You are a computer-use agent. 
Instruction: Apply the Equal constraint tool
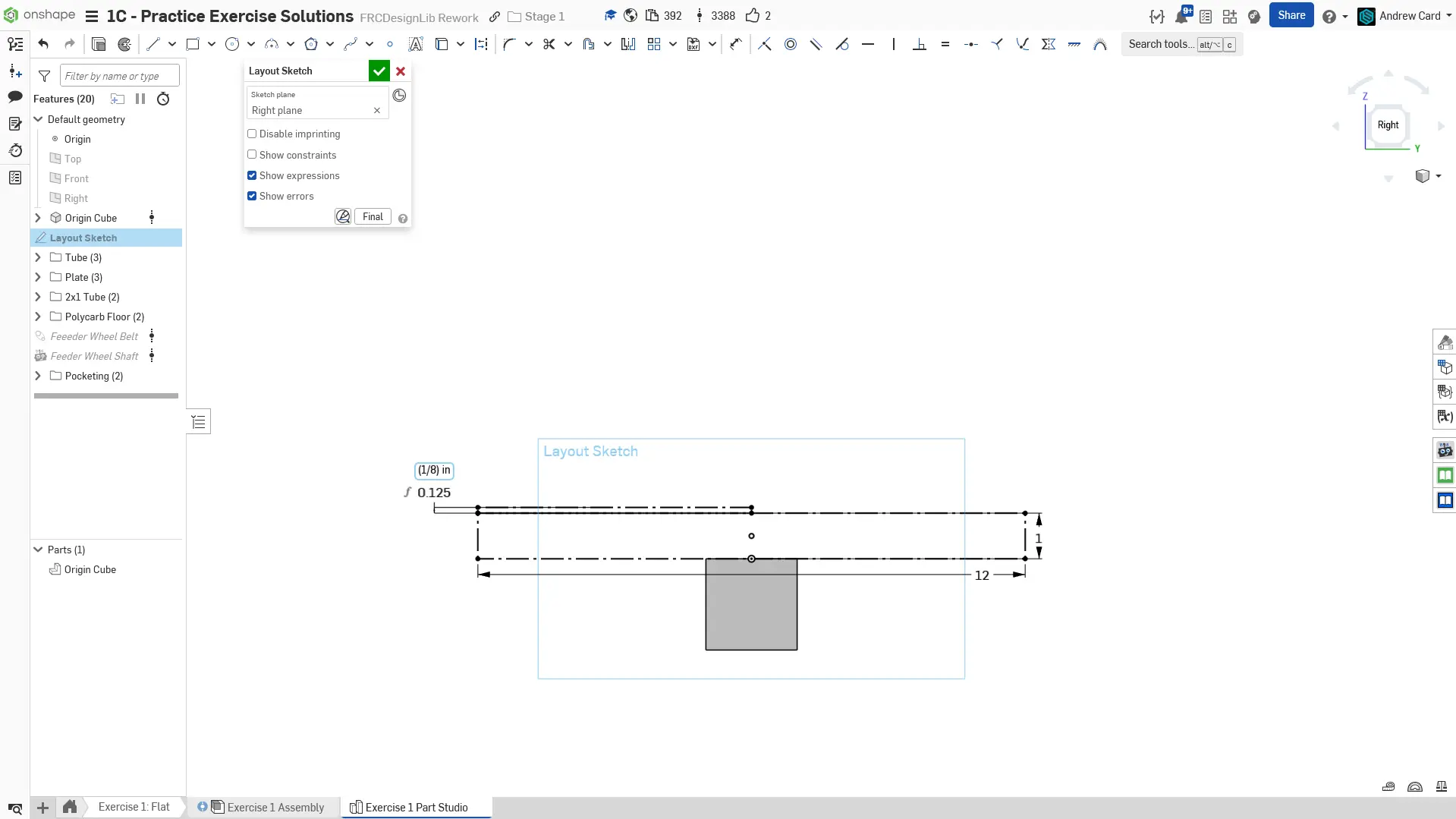(945, 44)
